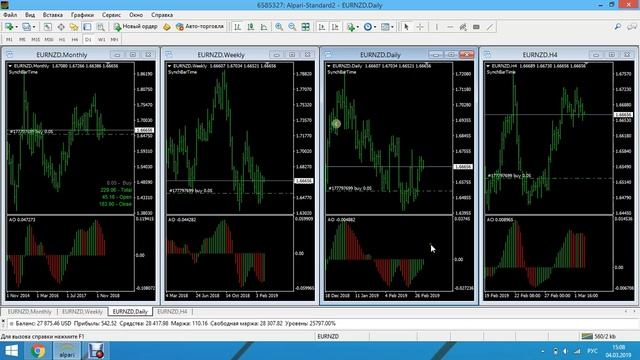Switch timeframe to H1
This screenshot has height=360, width=640.
(62, 40)
